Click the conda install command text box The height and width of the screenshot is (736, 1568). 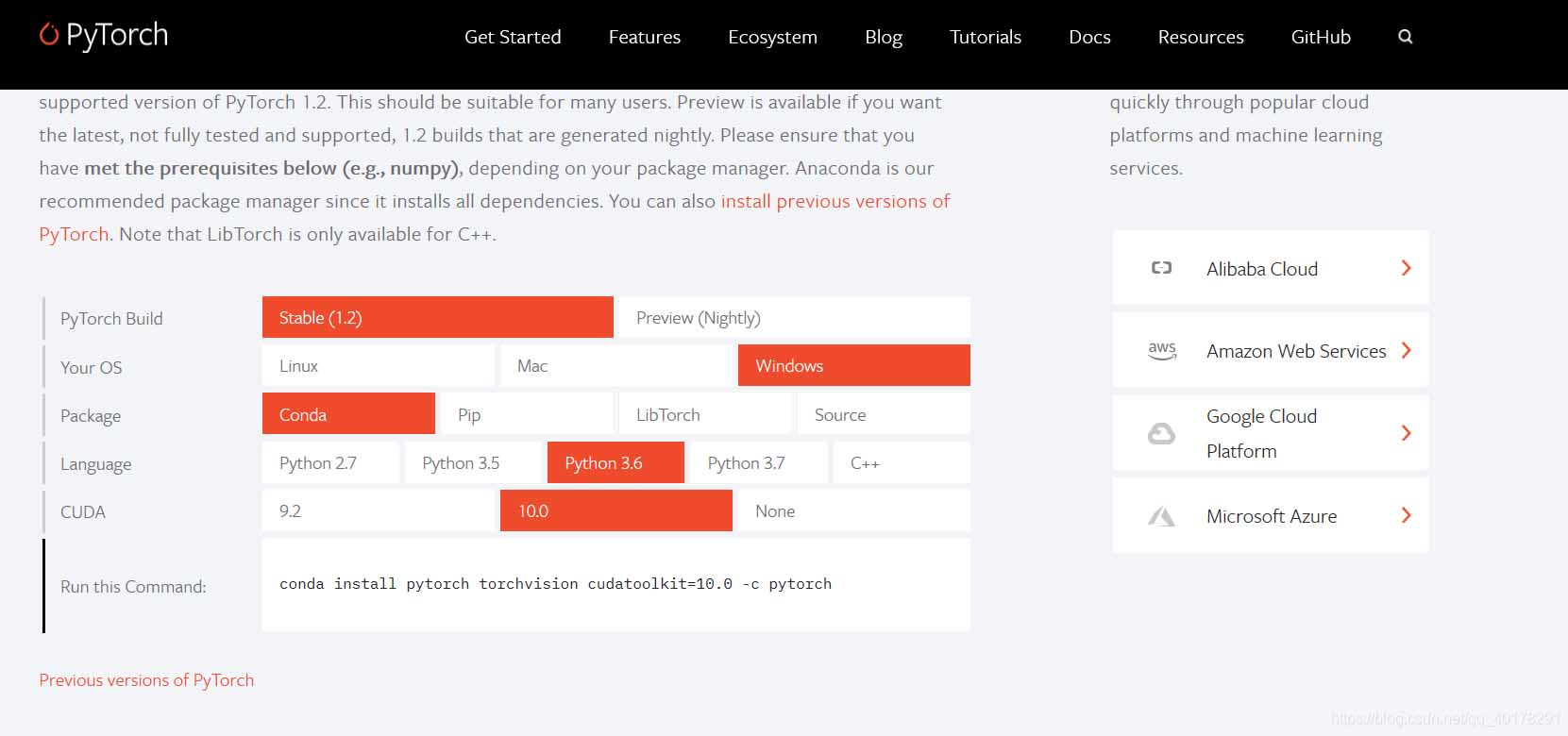[615, 584]
